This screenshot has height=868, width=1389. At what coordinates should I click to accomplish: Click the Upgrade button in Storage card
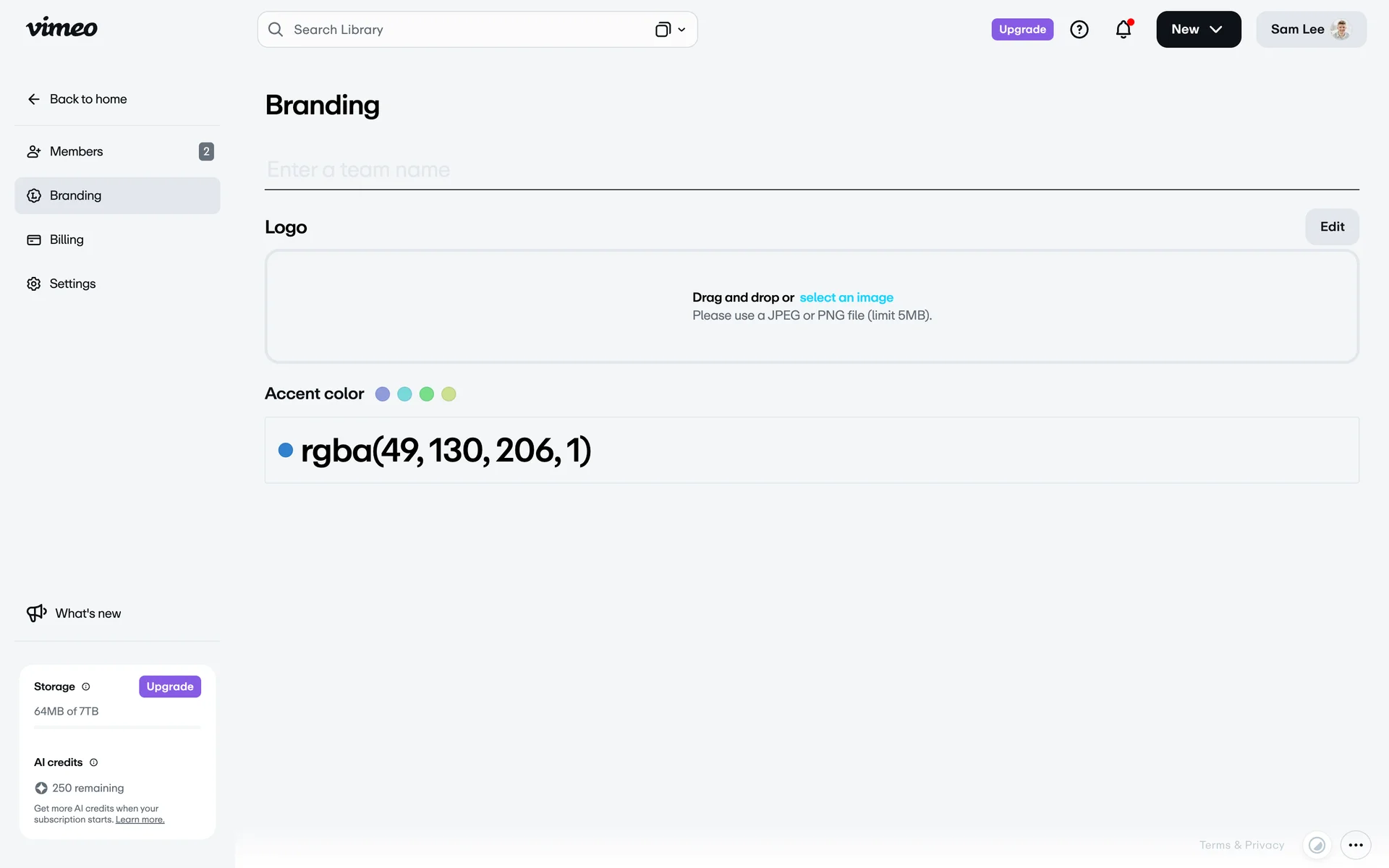(170, 686)
